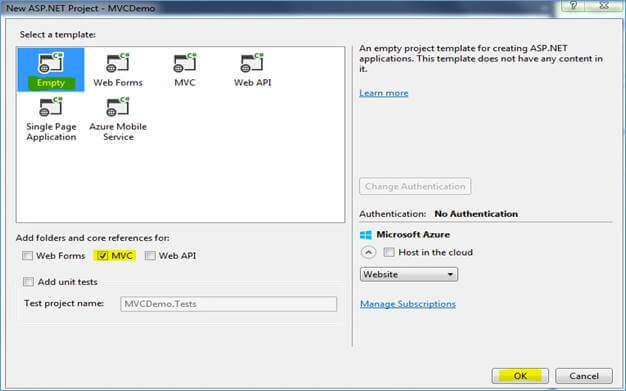Confirm with the OK button

point(520,376)
